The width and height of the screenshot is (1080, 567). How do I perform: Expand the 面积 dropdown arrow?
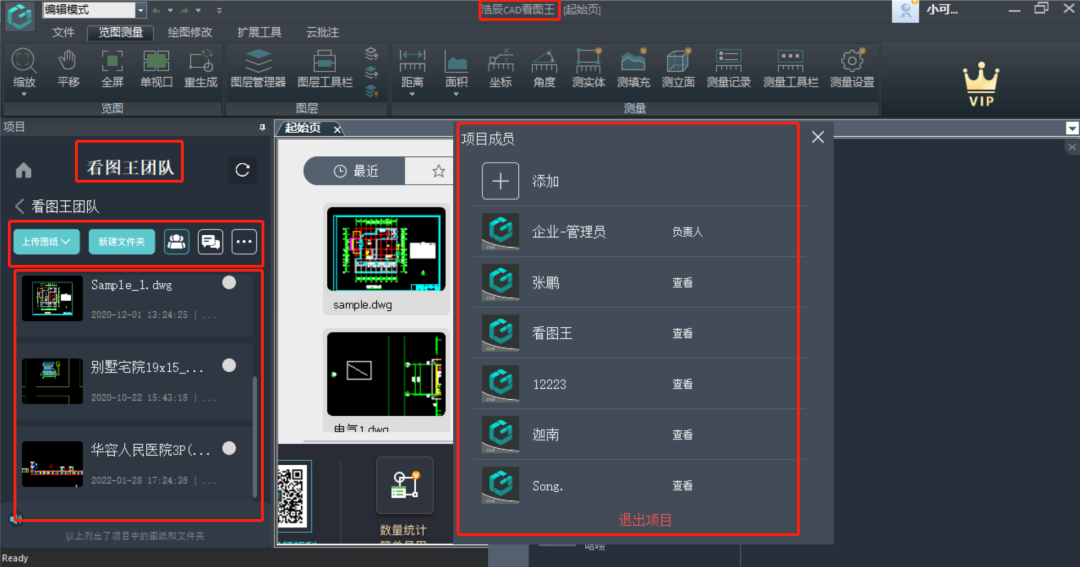456,94
